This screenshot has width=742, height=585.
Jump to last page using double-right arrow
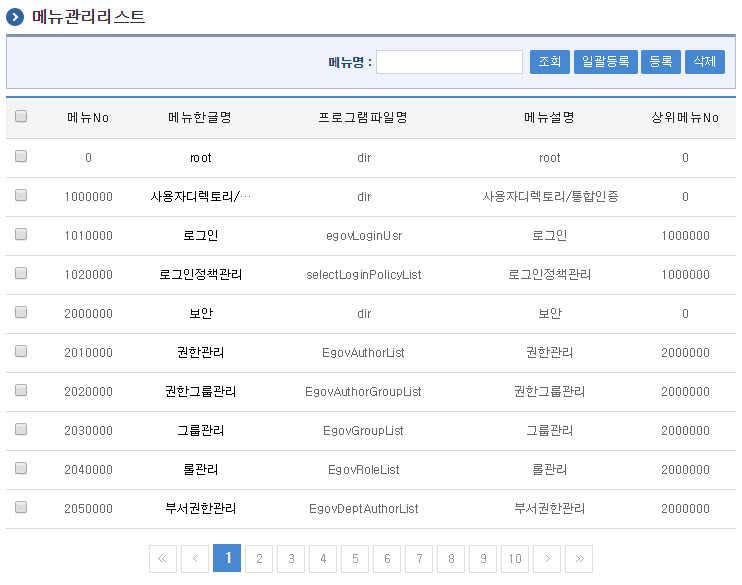579,559
